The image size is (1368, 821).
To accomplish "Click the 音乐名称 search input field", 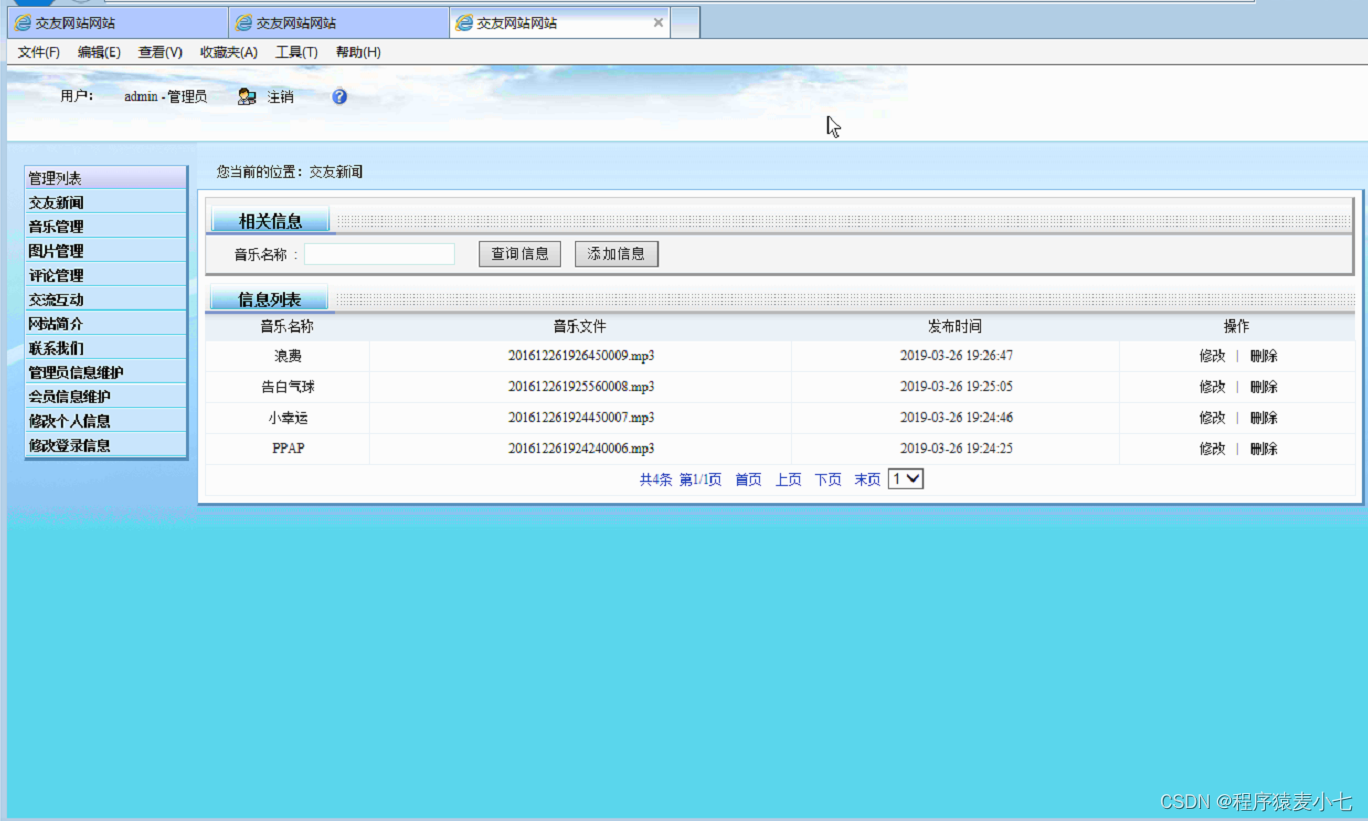I will pyautogui.click(x=380, y=254).
